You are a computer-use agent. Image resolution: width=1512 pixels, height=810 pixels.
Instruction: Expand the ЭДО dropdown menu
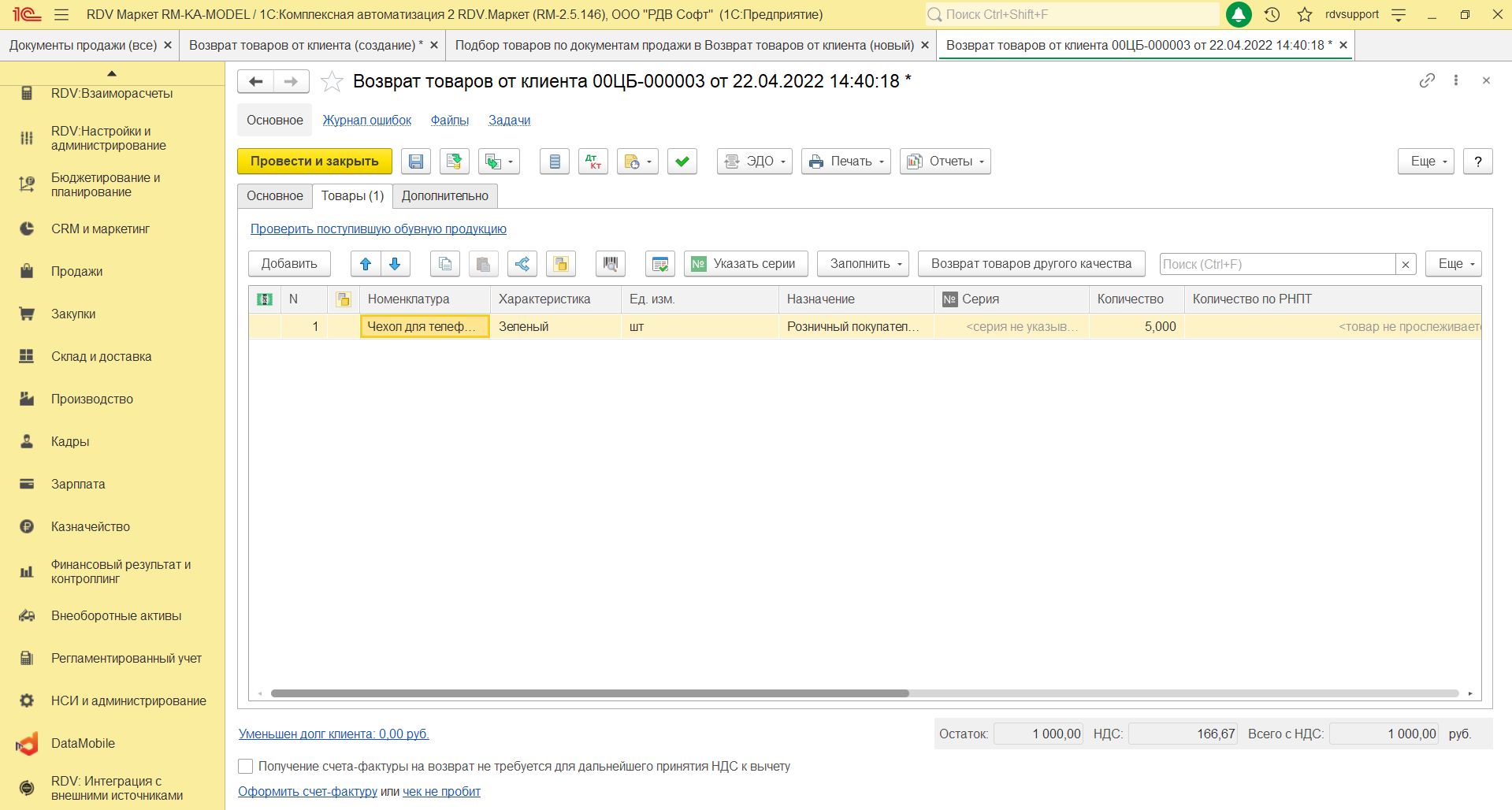[x=755, y=162]
